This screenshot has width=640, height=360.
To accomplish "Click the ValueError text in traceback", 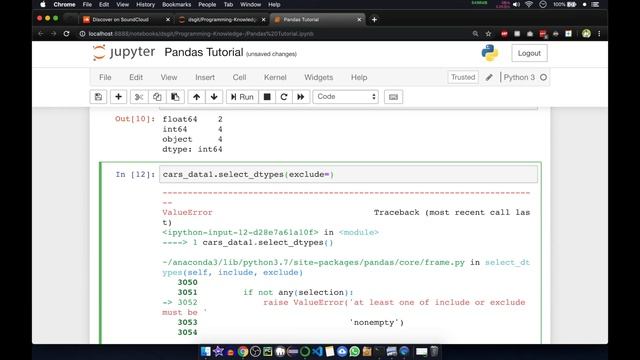I will click(187, 212).
